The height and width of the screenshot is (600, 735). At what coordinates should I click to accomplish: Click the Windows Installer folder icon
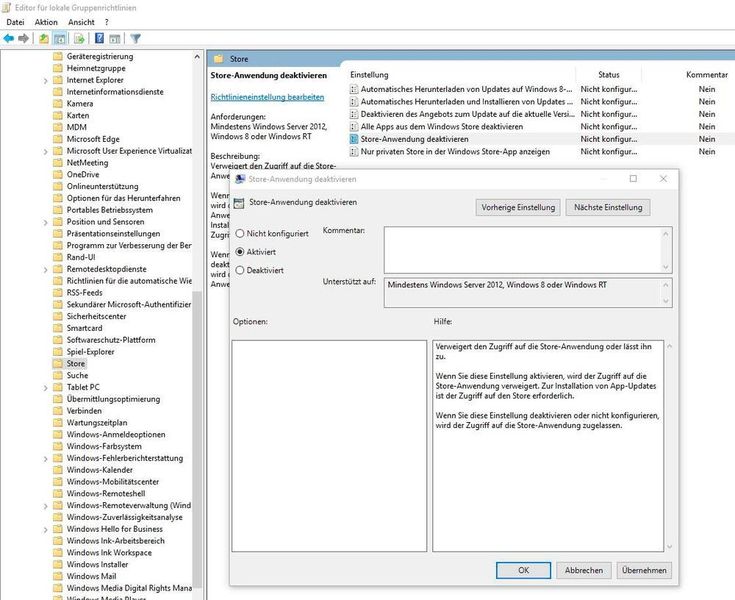(x=58, y=564)
